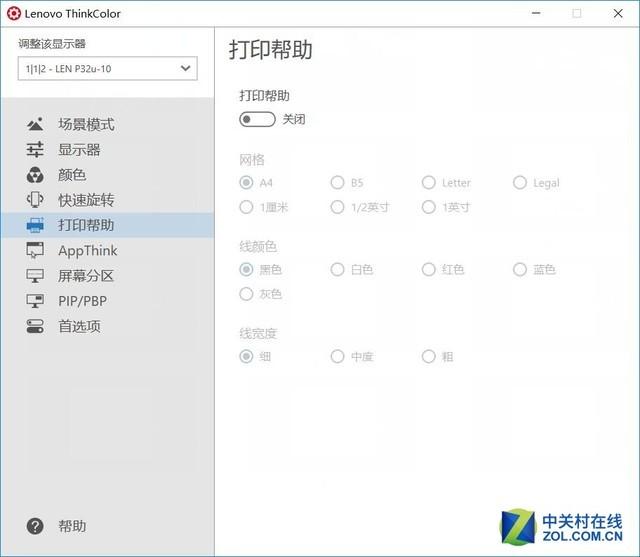The image size is (640, 557).
Task: Click the color circles icon
Action: [x=35, y=175]
